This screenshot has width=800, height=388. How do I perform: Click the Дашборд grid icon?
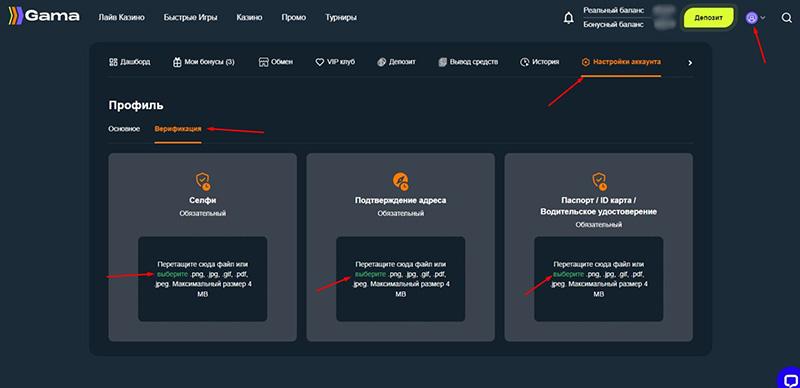tap(113, 62)
